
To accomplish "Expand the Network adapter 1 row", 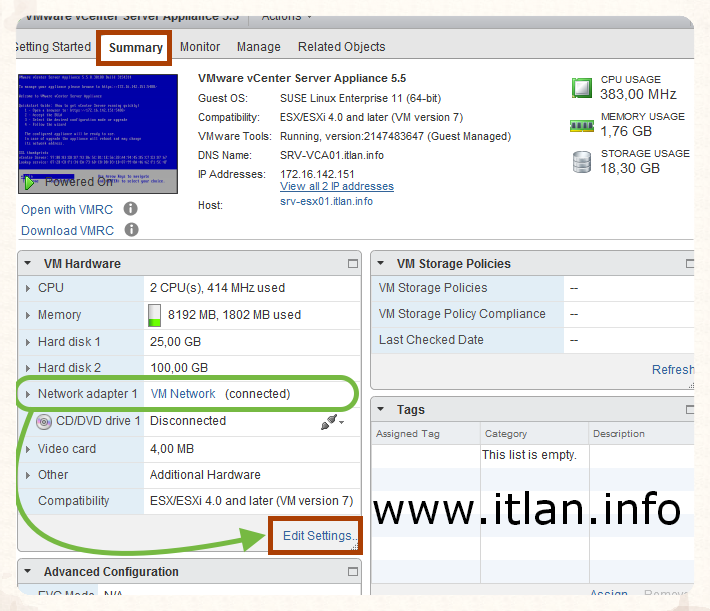I will pyautogui.click(x=28, y=394).
